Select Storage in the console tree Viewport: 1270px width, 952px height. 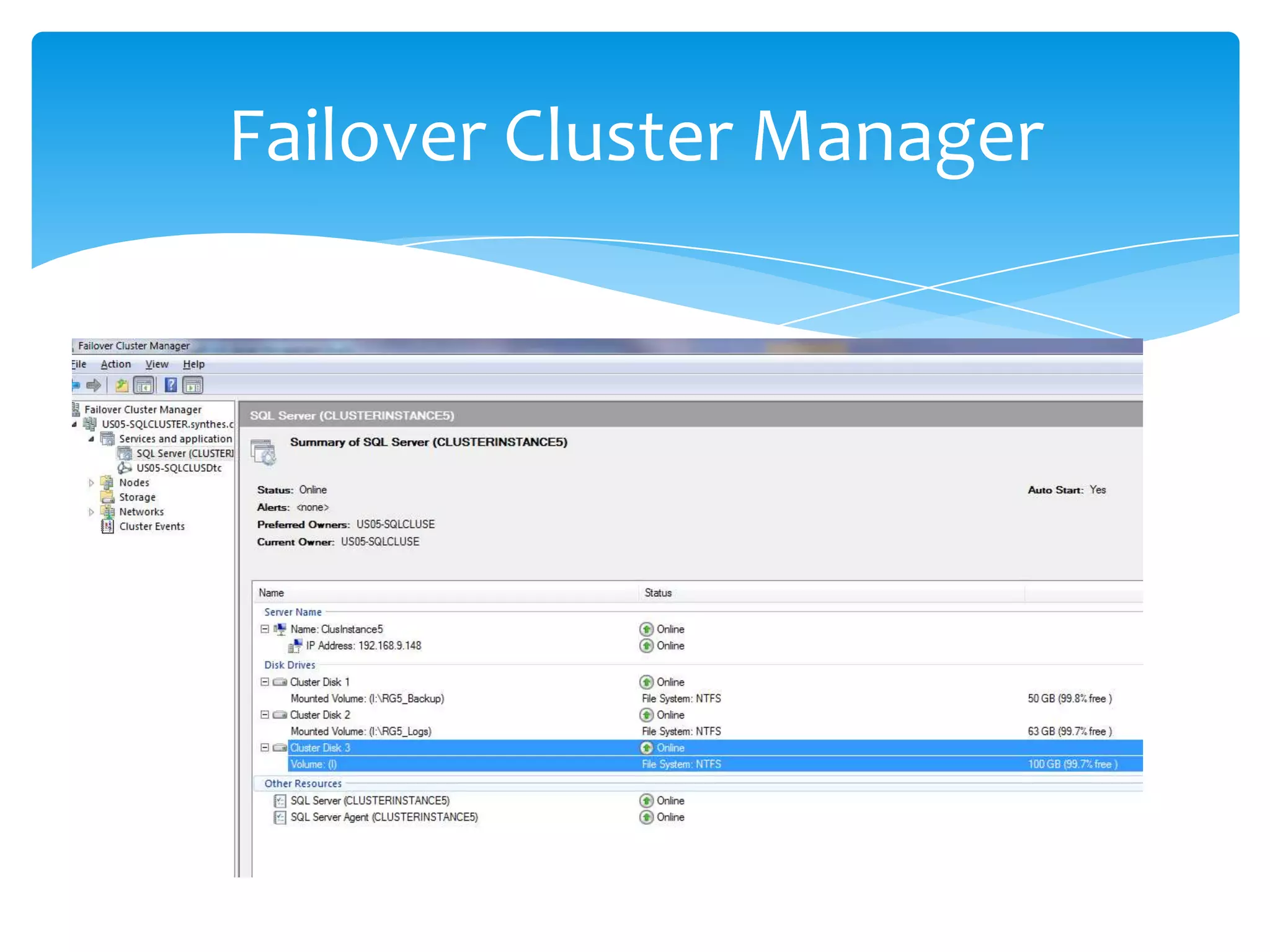point(137,497)
